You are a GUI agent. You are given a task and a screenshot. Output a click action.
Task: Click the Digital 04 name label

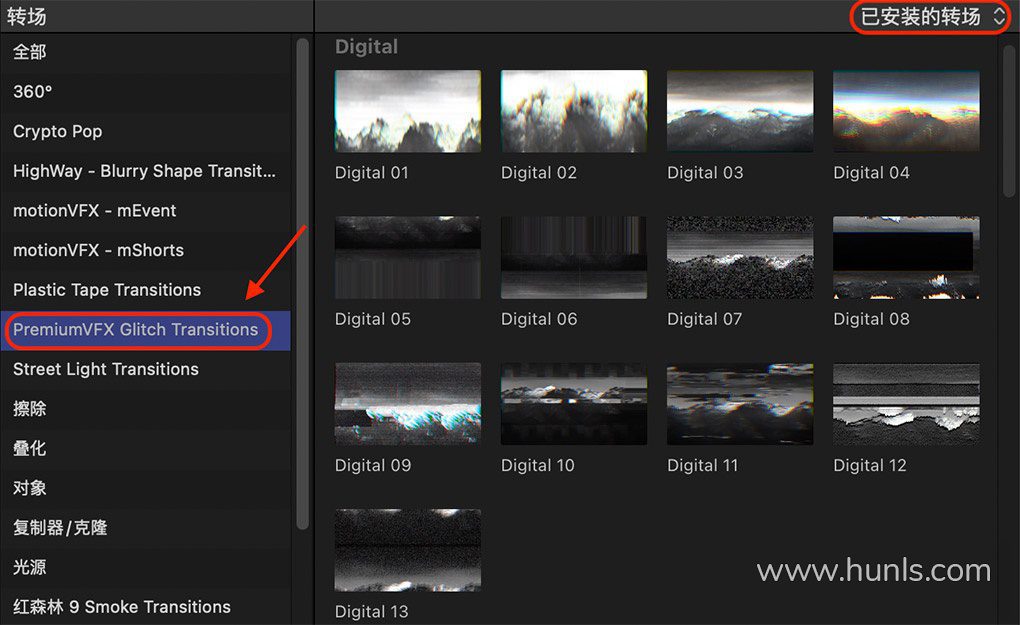point(871,173)
